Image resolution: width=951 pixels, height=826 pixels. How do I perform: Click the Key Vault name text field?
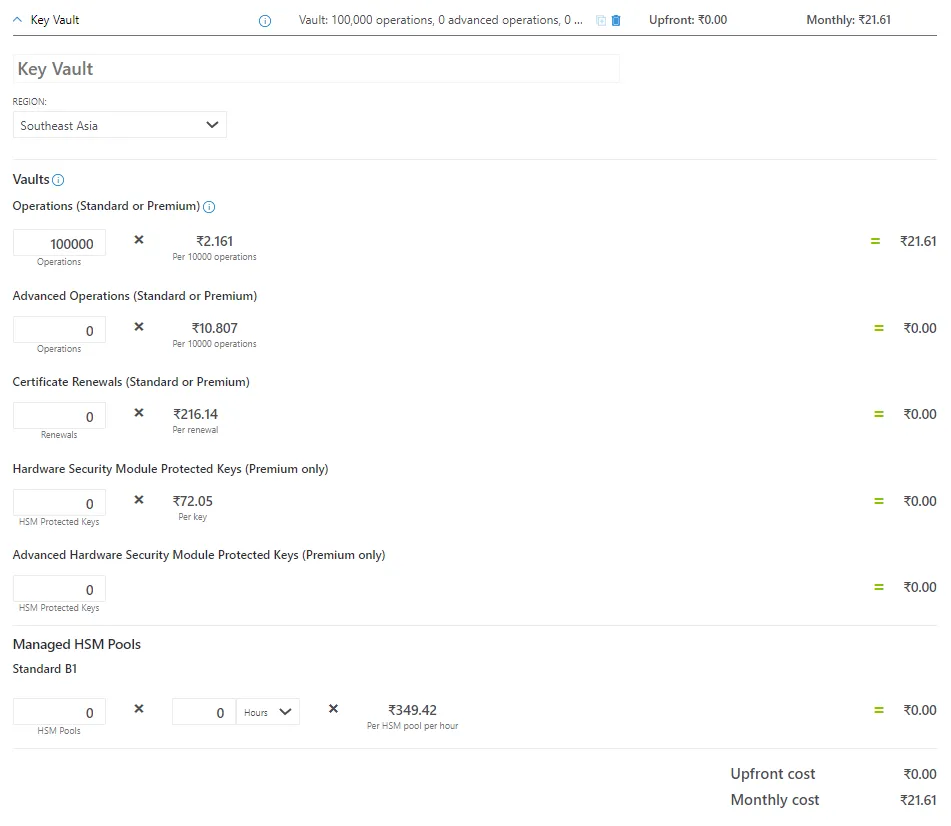click(x=316, y=69)
